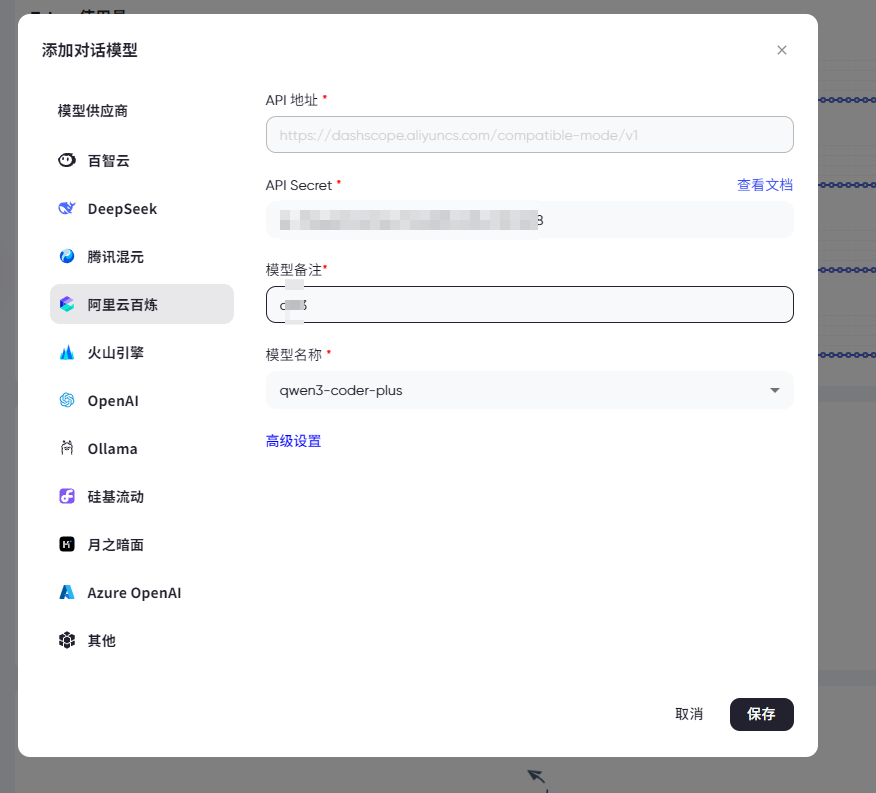Viewport: 876px width, 793px height.
Task: Click the 硅基流动 logo icon
Action: (66, 496)
